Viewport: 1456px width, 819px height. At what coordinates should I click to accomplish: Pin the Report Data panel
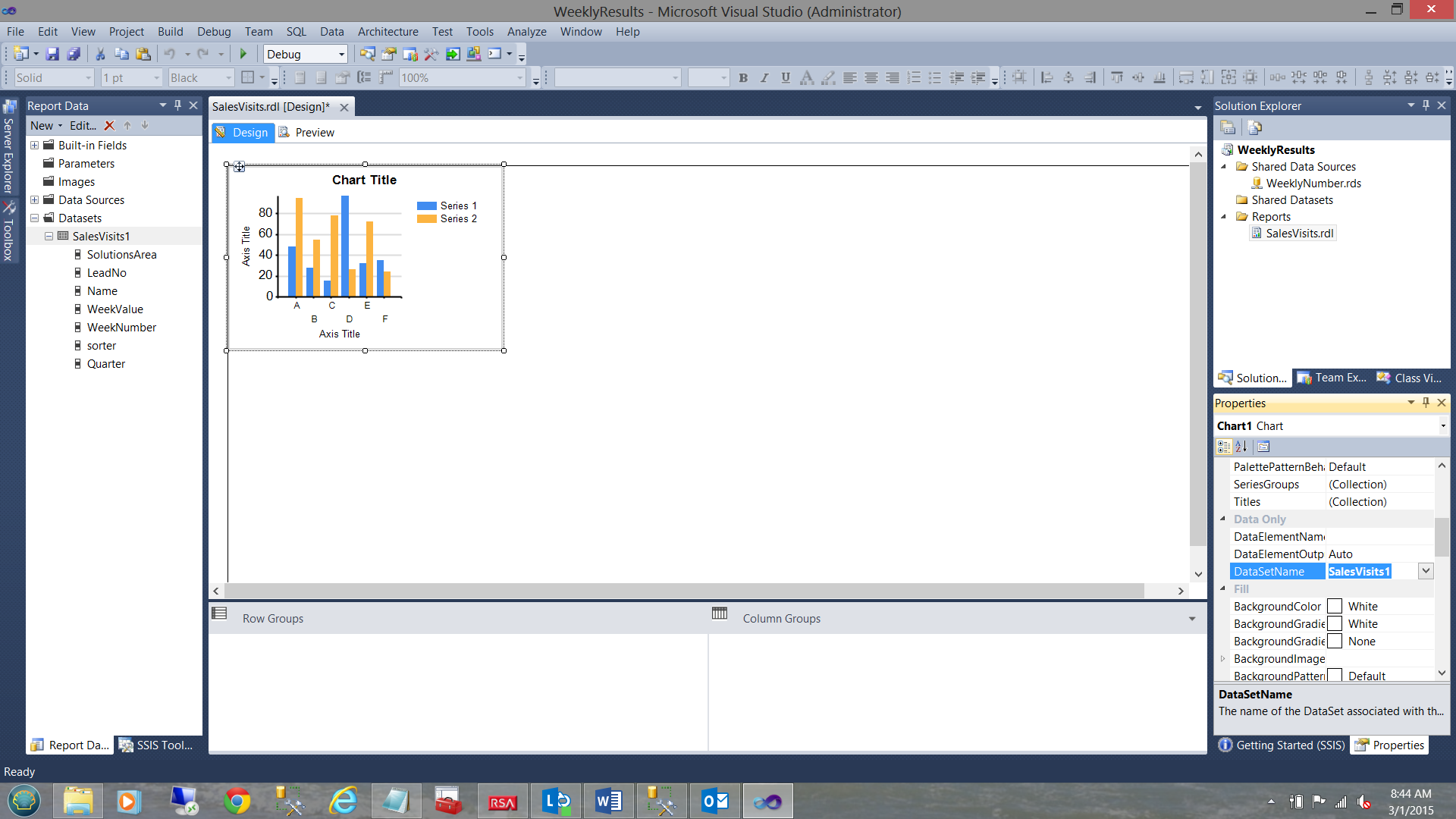tap(177, 105)
